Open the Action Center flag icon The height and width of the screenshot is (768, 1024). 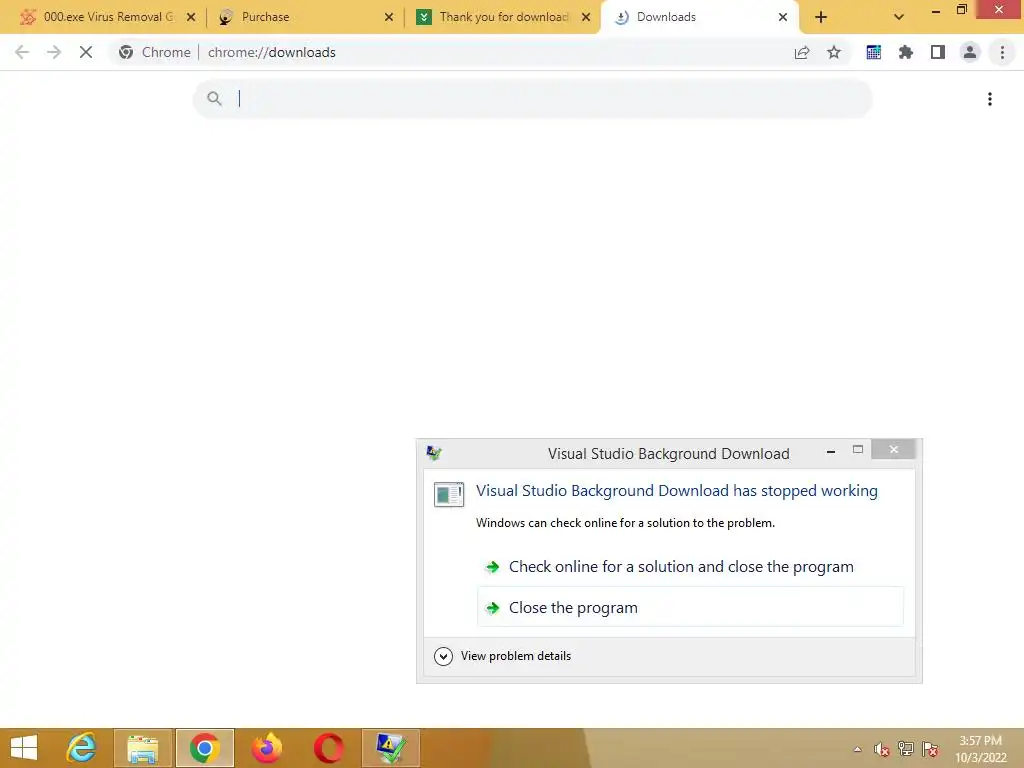(930, 749)
